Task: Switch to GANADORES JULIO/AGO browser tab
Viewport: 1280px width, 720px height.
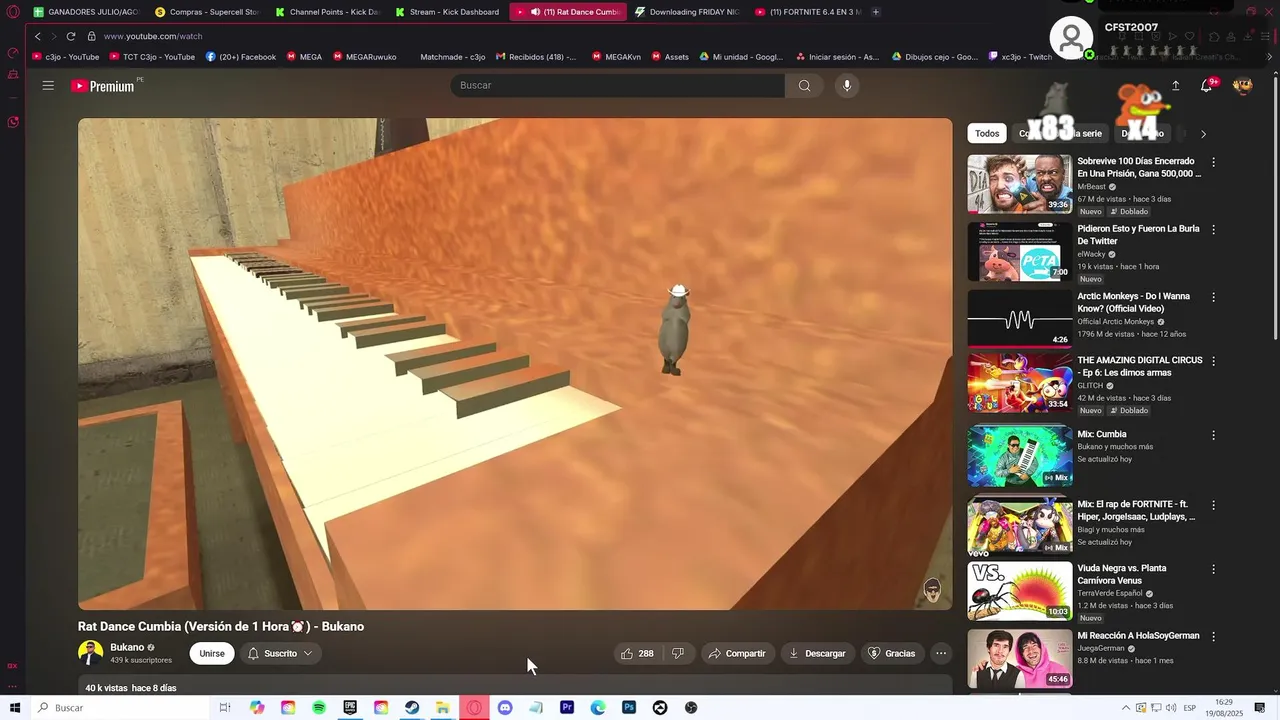Action: (85, 12)
